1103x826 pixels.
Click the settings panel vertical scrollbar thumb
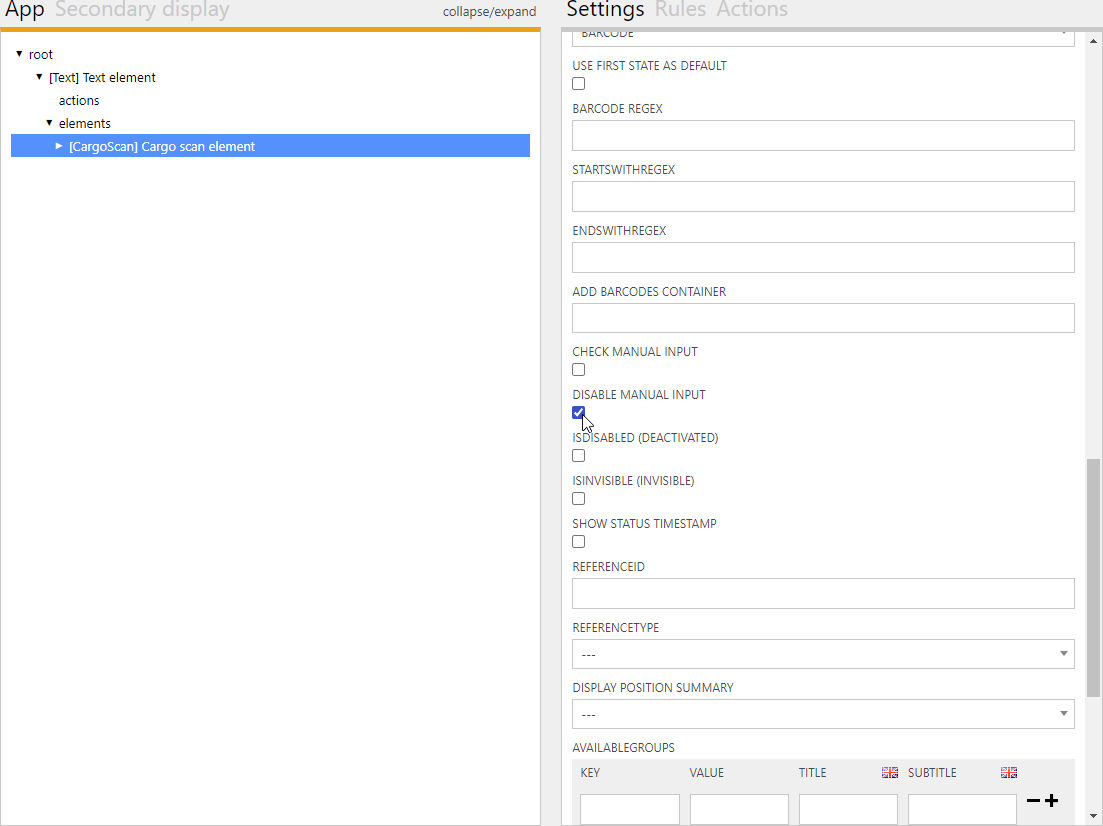click(x=1093, y=578)
